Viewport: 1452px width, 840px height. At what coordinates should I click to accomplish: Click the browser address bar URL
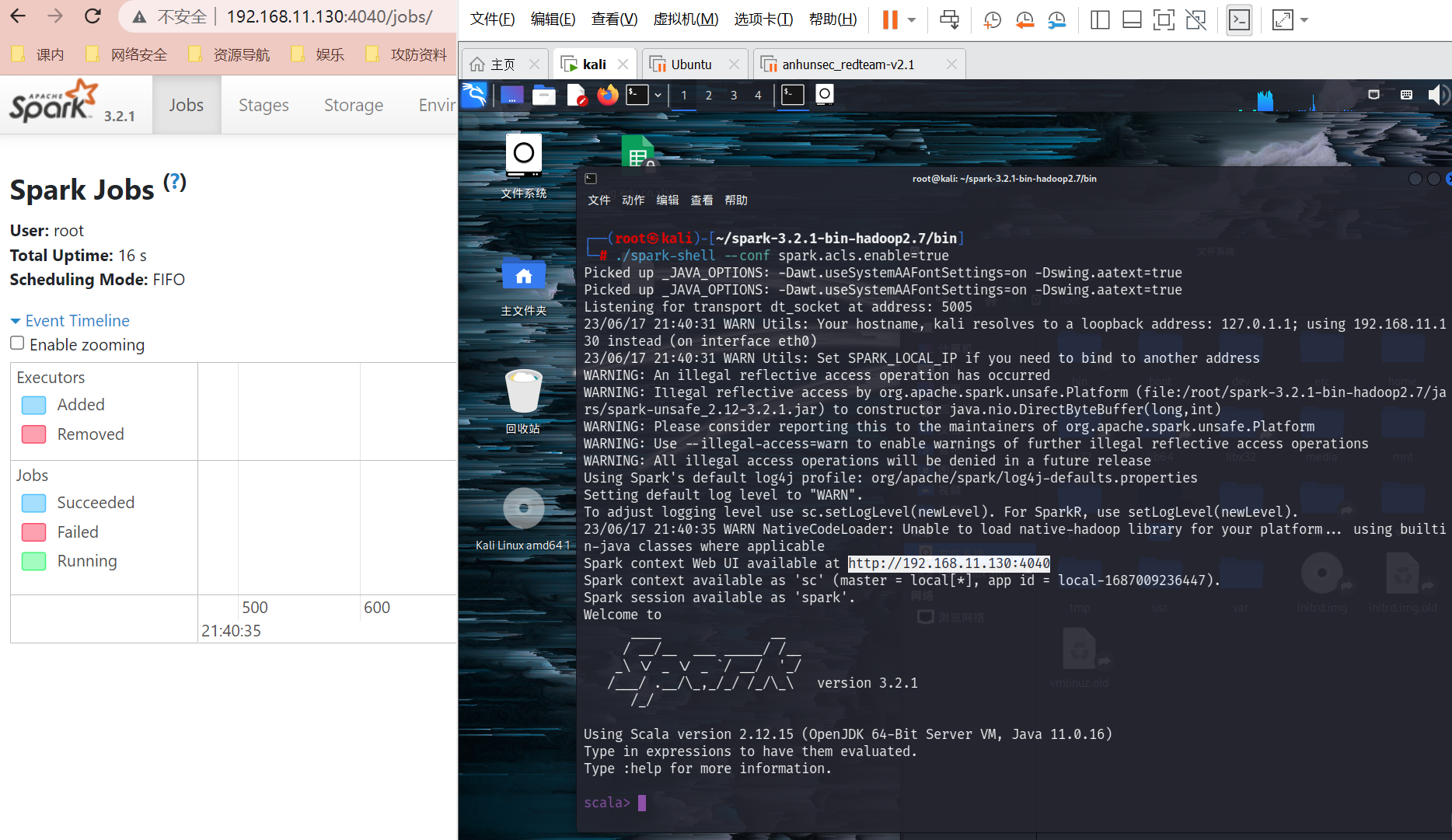point(329,17)
